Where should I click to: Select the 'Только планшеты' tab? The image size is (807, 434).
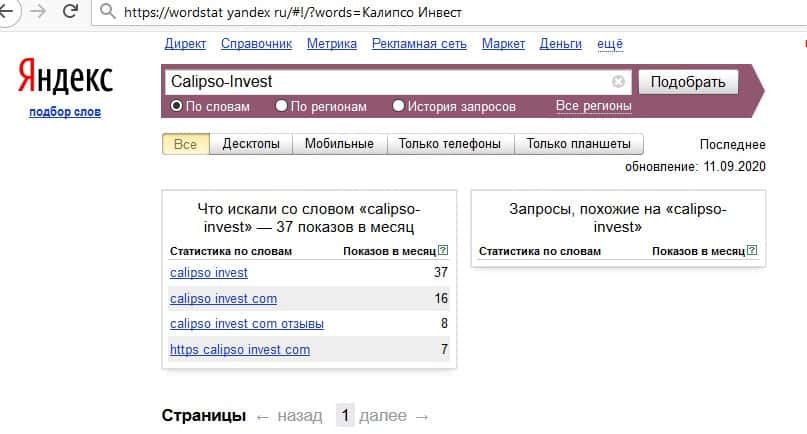(578, 144)
